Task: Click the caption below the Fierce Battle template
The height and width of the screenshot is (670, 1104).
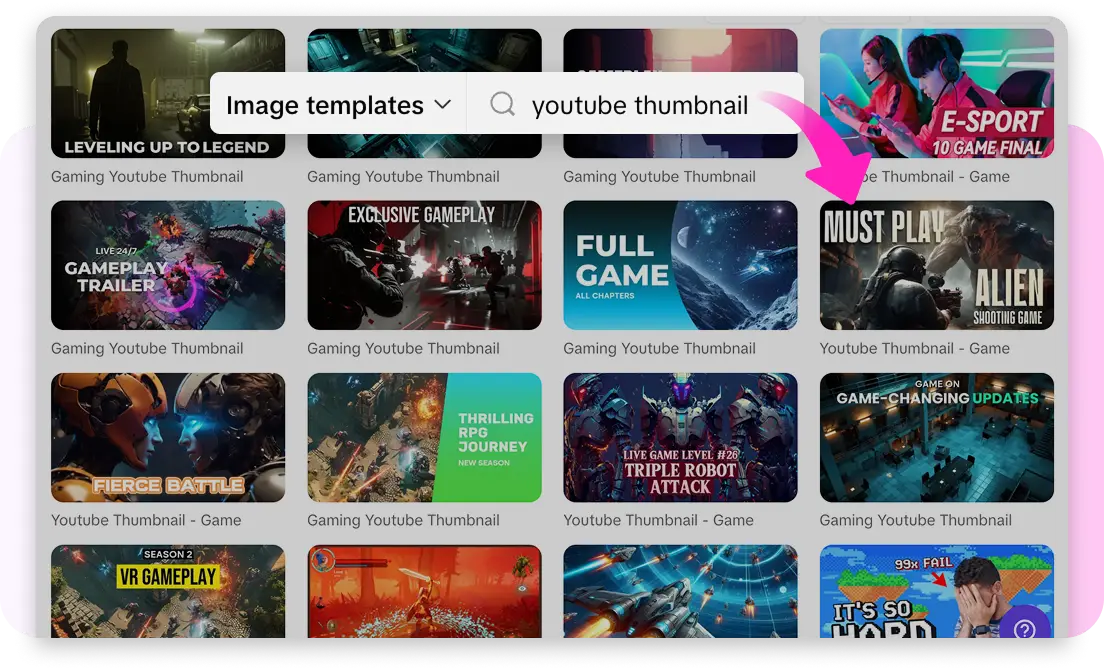Action: coord(146,521)
